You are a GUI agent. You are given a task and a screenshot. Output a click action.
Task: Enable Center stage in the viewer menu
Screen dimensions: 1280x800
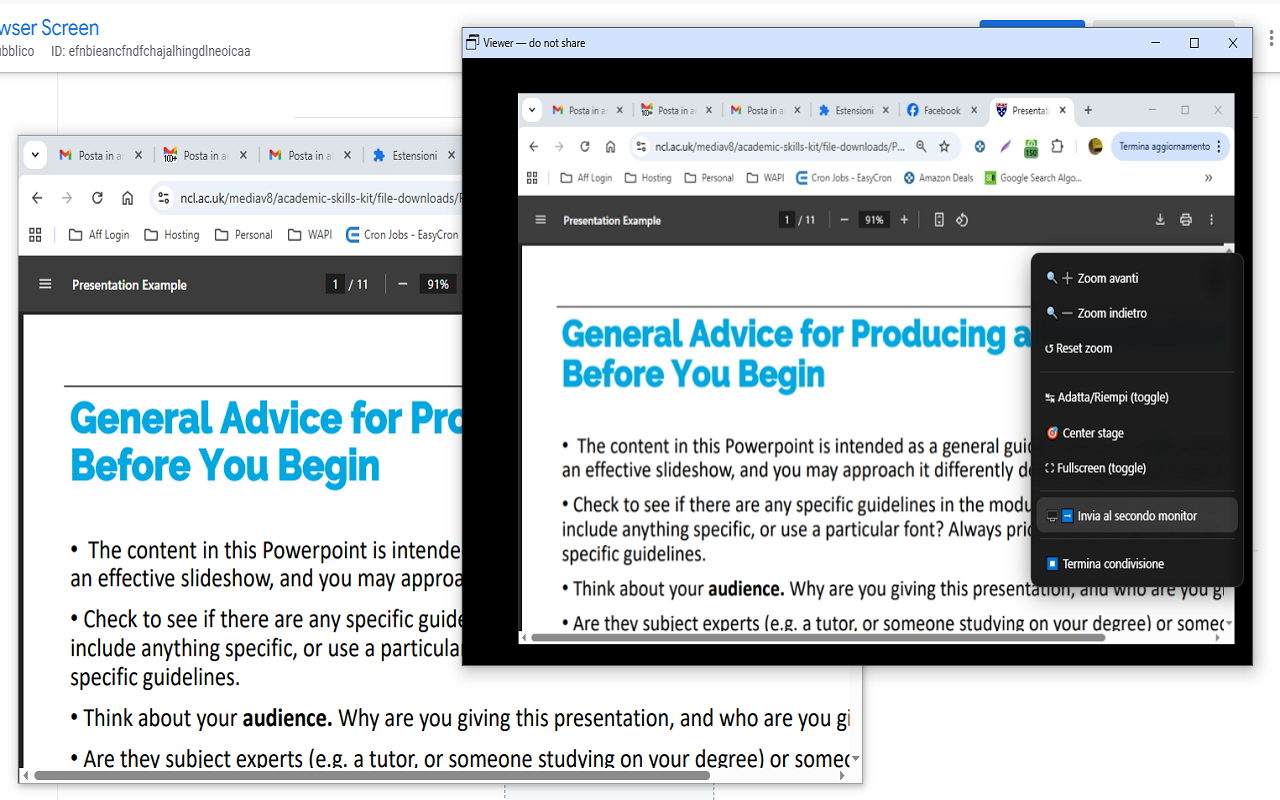coord(1092,432)
